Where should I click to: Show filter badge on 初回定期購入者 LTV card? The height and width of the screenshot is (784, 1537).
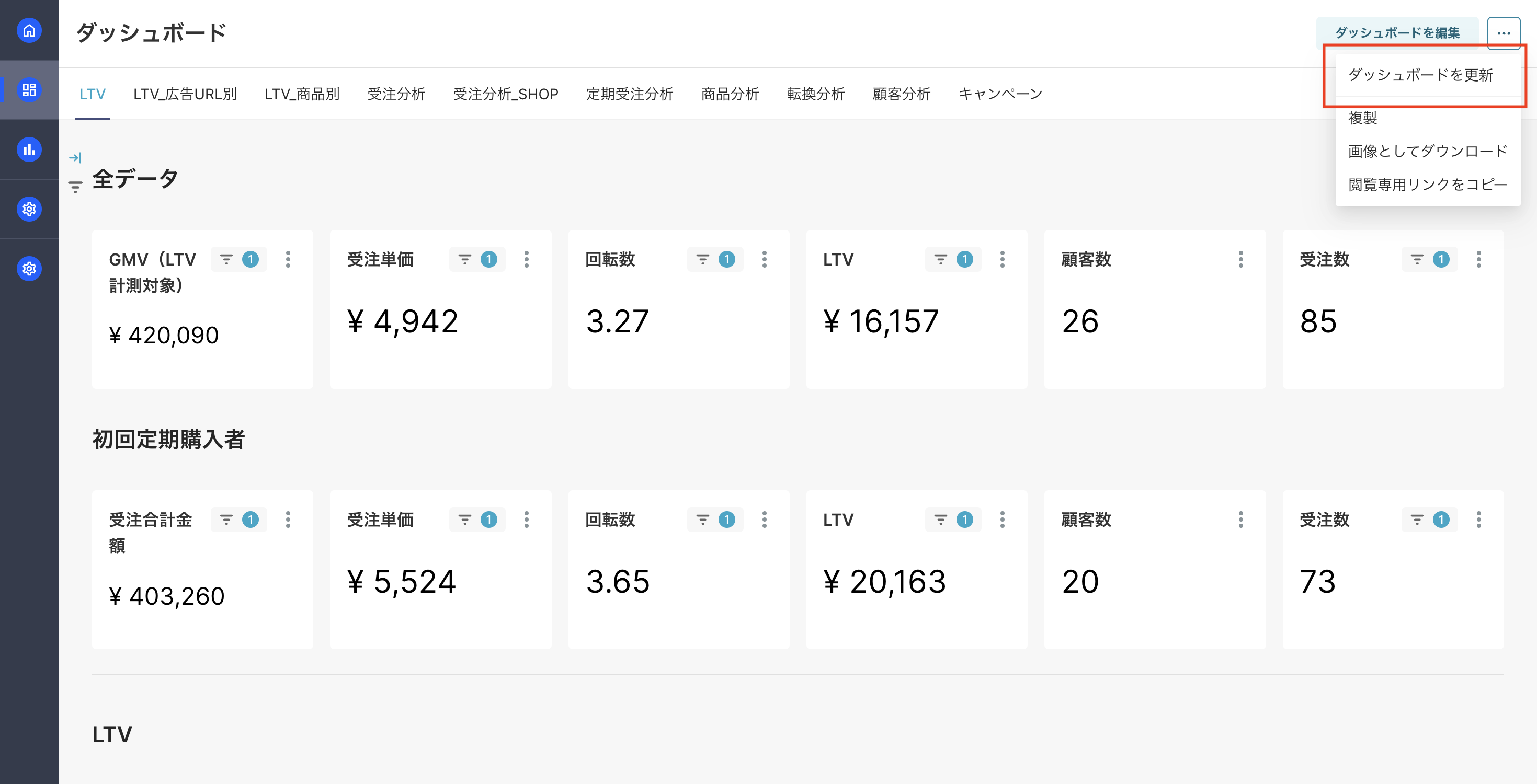(x=953, y=520)
